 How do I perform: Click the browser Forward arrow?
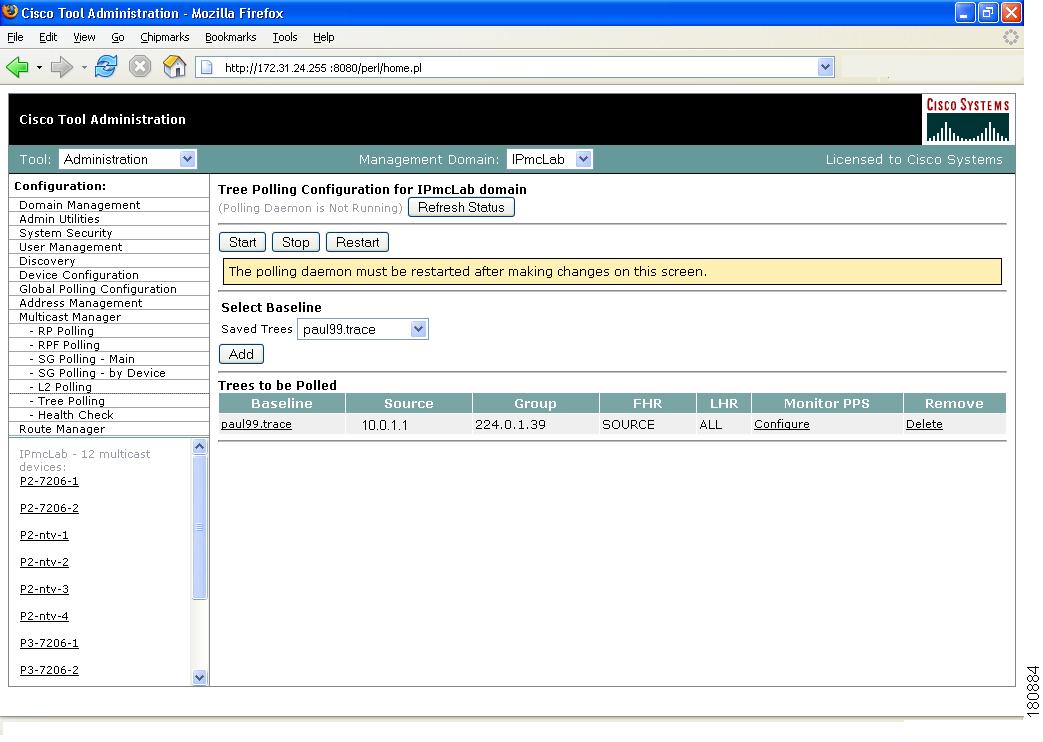[61, 67]
